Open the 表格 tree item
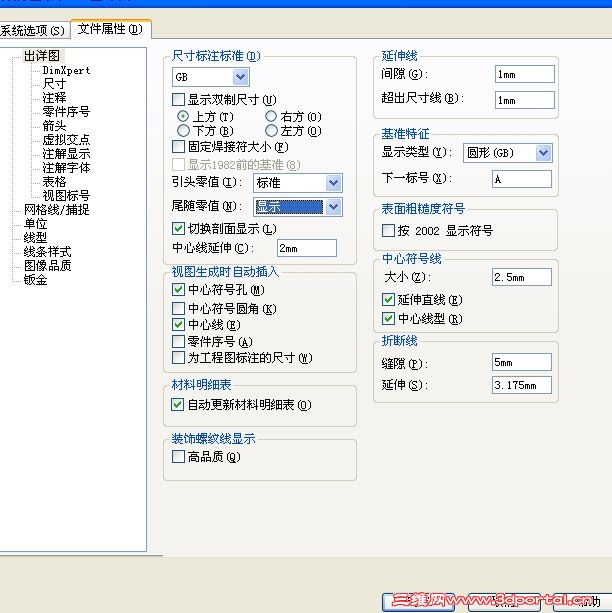This screenshot has width=612, height=613. tap(54, 182)
